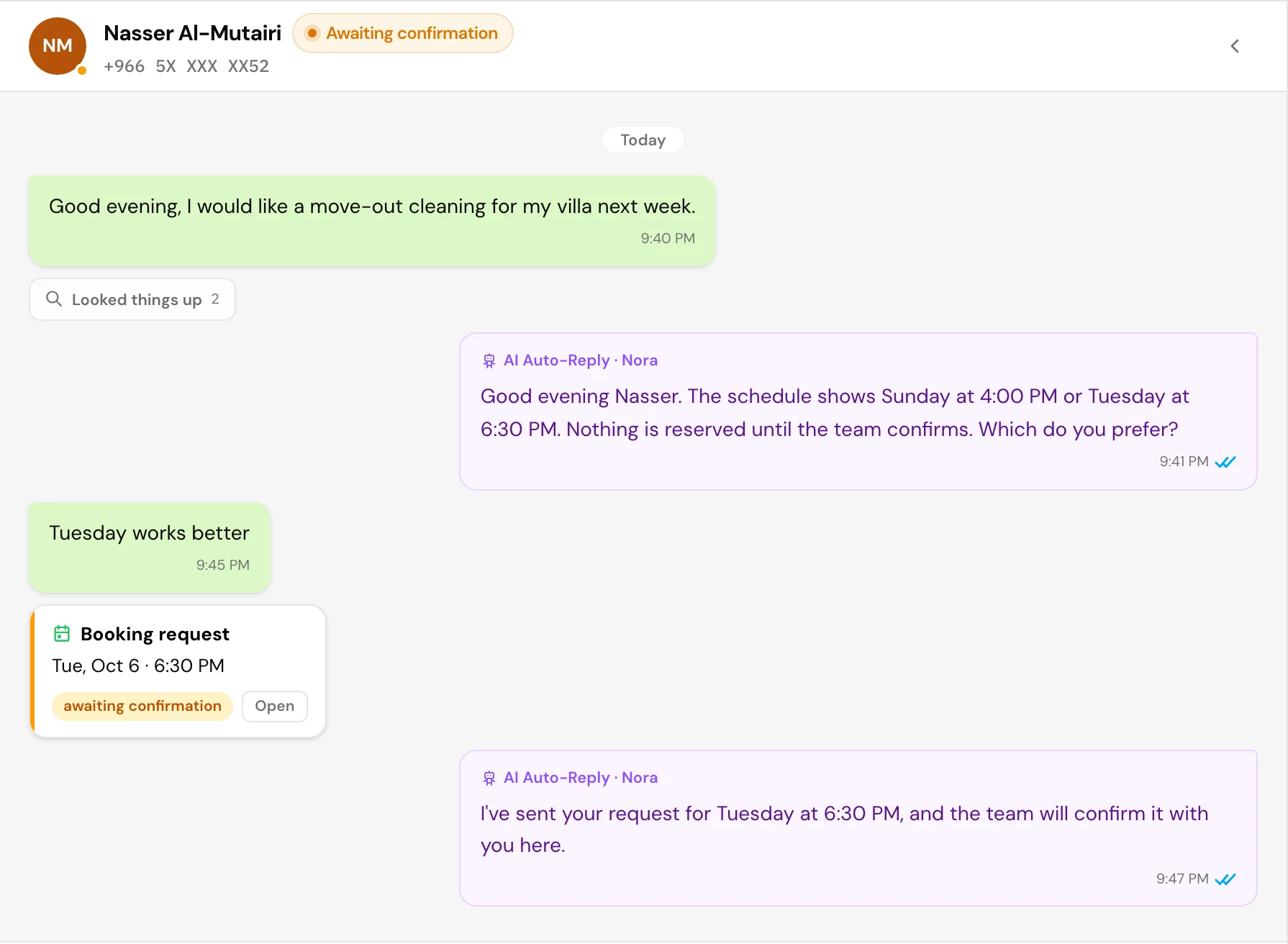Viewport: 1288px width, 944px height.
Task: Click the AI Auto-Reply · Nora label at 9:41 PM
Action: pyautogui.click(x=581, y=360)
